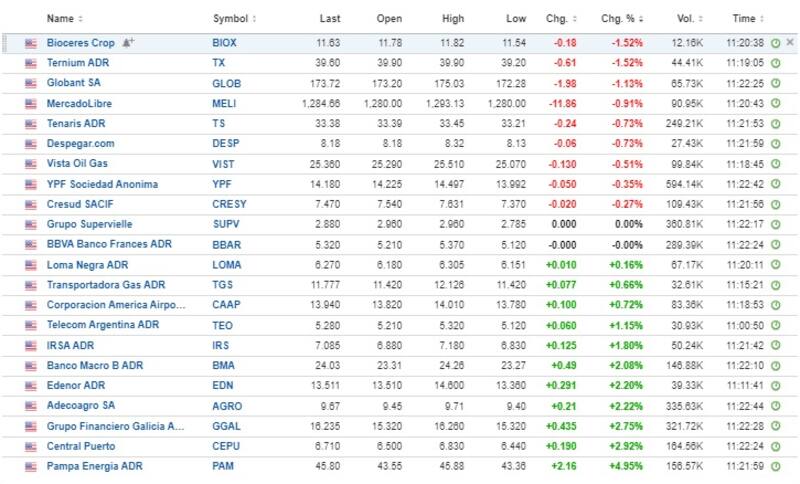Click the Adecoagro SA name link
Viewport: 800px width, 484px height.
click(81, 405)
